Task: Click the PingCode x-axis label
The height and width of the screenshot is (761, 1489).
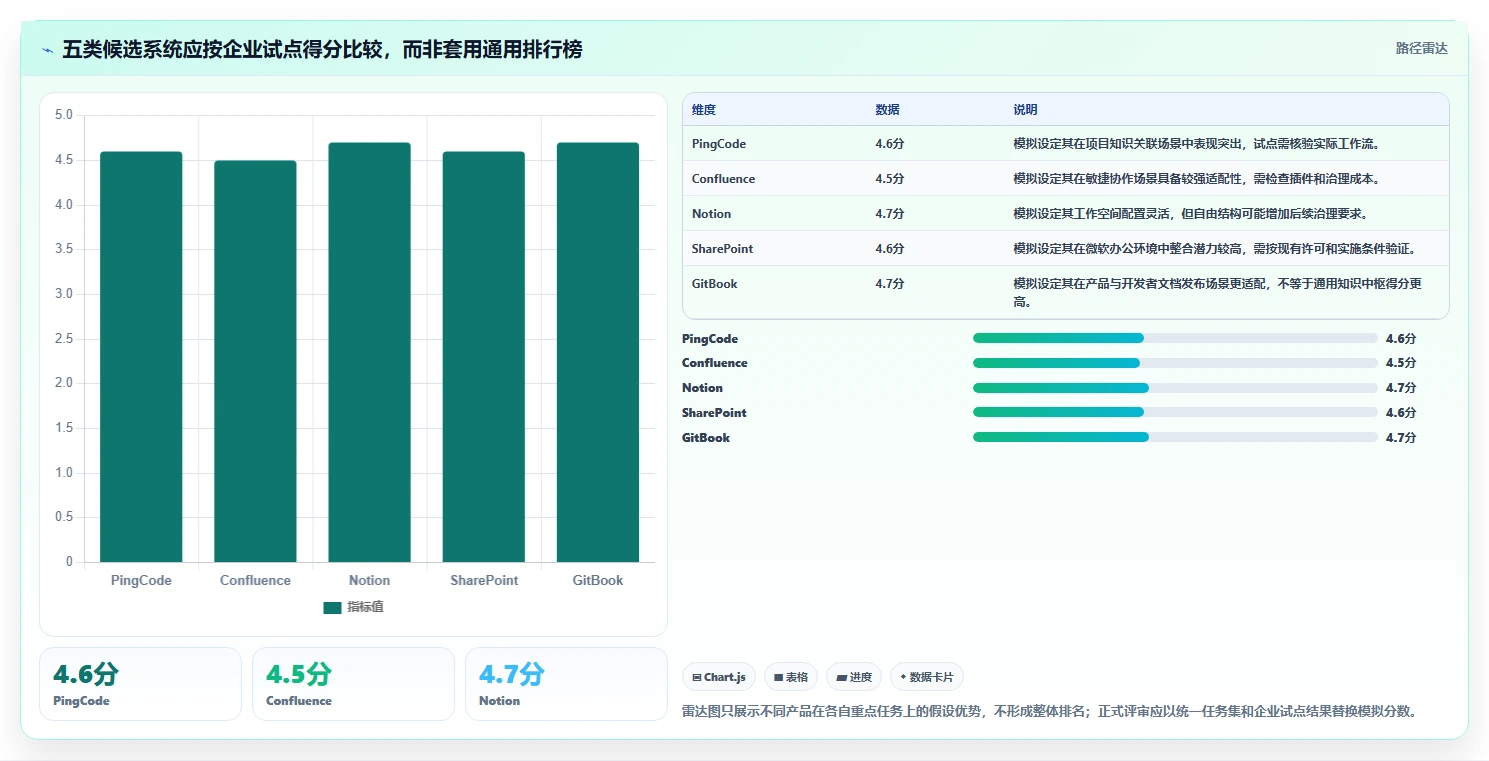Action: pyautogui.click(x=141, y=581)
